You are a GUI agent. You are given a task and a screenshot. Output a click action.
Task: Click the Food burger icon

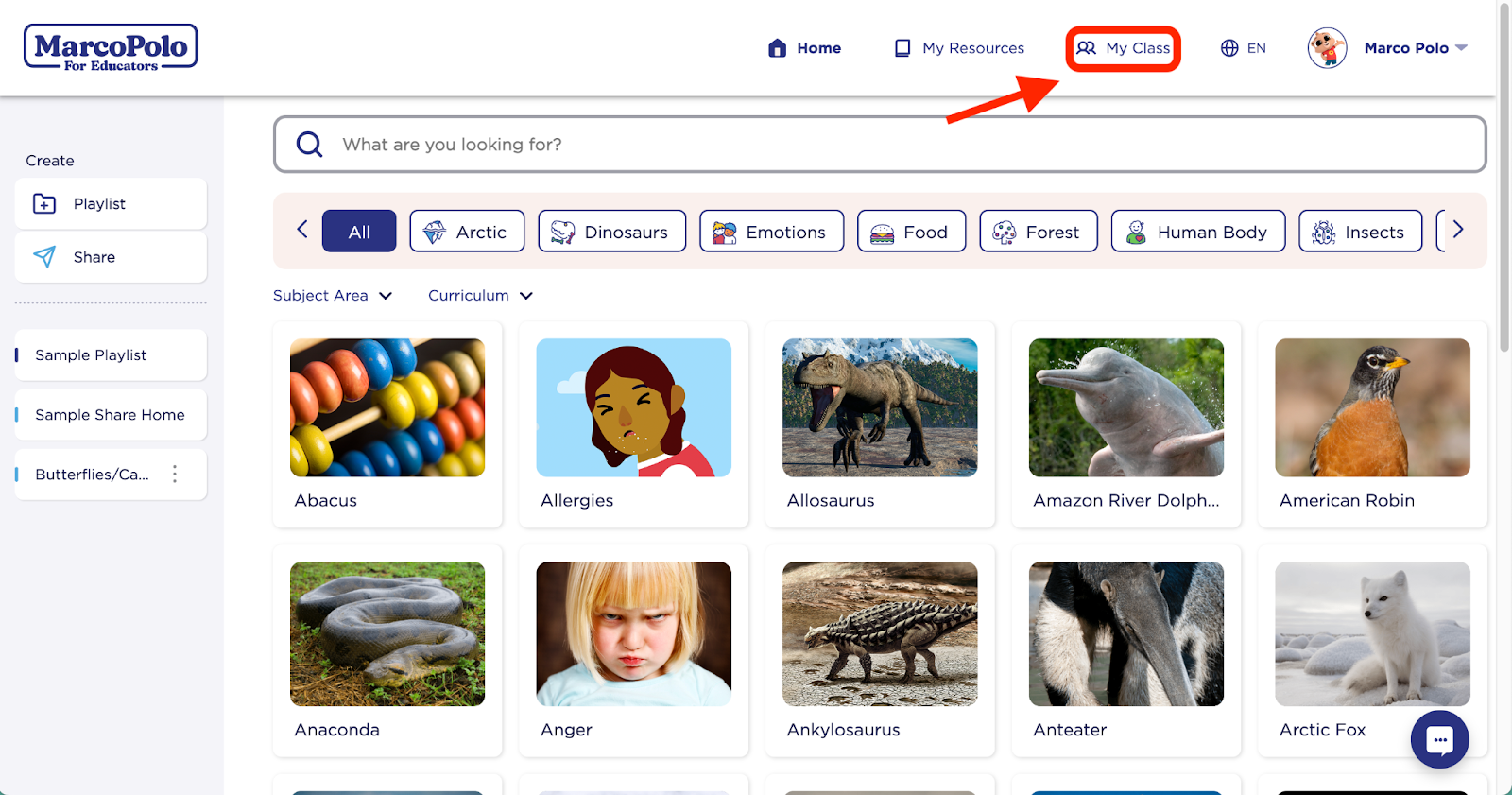[x=882, y=233]
